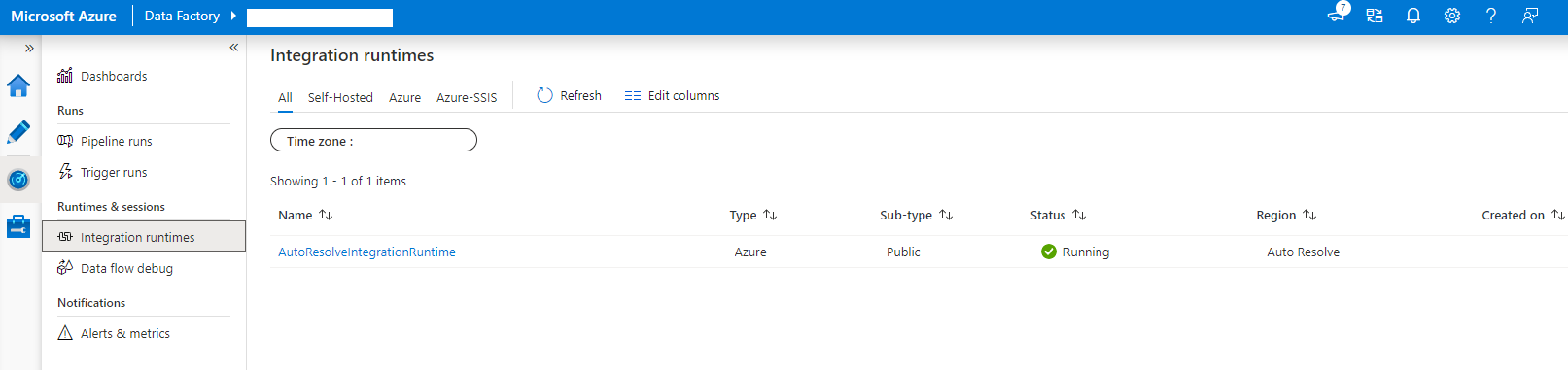Viewport: 1568px width, 370px height.
Task: Open the Manage toolbox hub
Action: tap(18, 226)
